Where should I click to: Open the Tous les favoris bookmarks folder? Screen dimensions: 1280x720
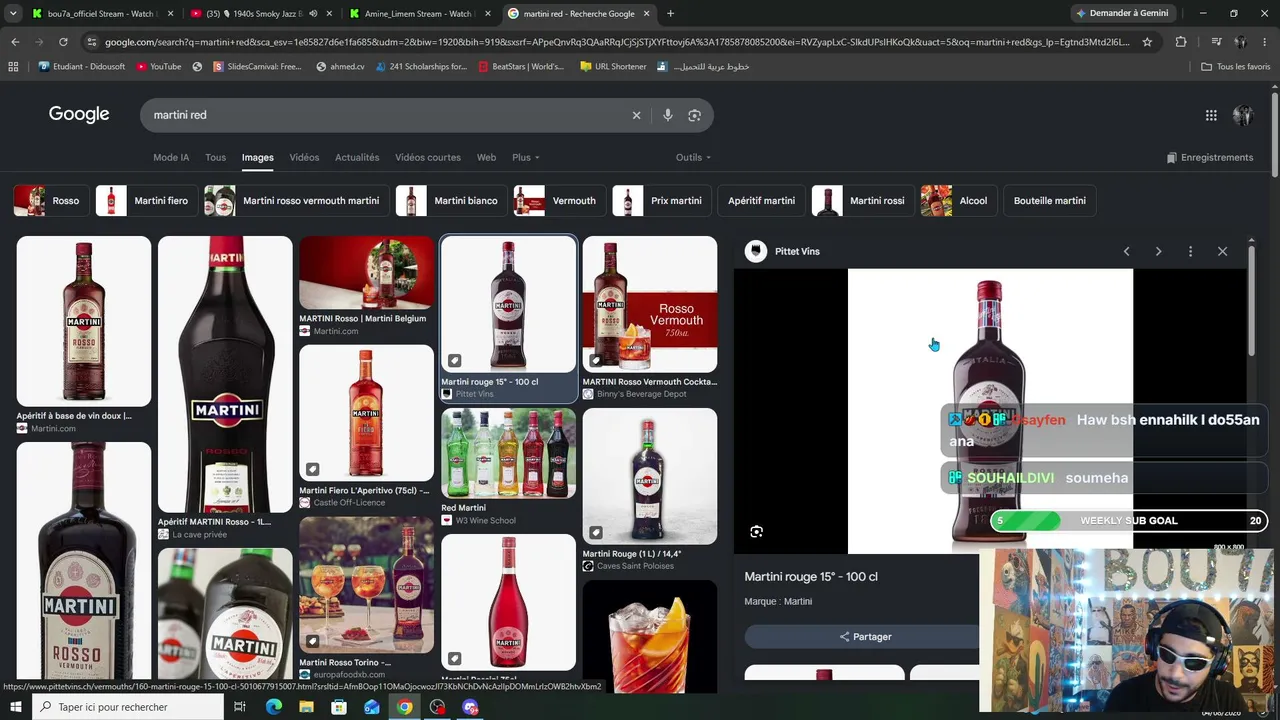pyautogui.click(x=1236, y=67)
